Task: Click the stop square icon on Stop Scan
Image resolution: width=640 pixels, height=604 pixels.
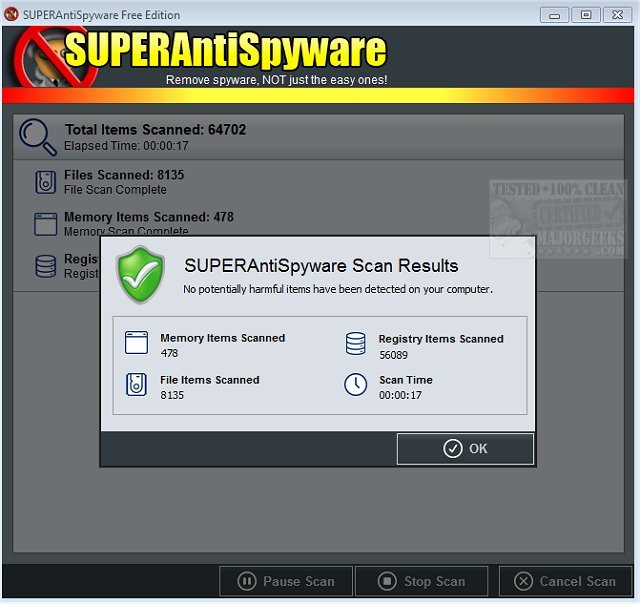Action: click(387, 581)
